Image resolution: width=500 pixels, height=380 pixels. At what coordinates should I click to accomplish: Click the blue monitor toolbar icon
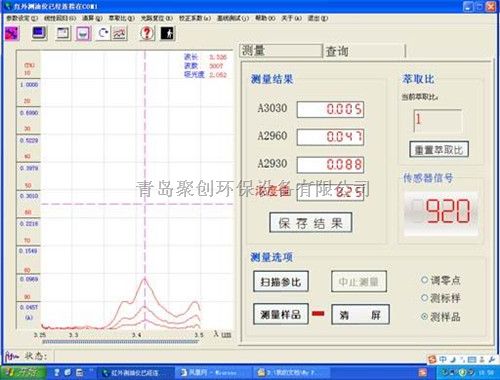[39, 34]
